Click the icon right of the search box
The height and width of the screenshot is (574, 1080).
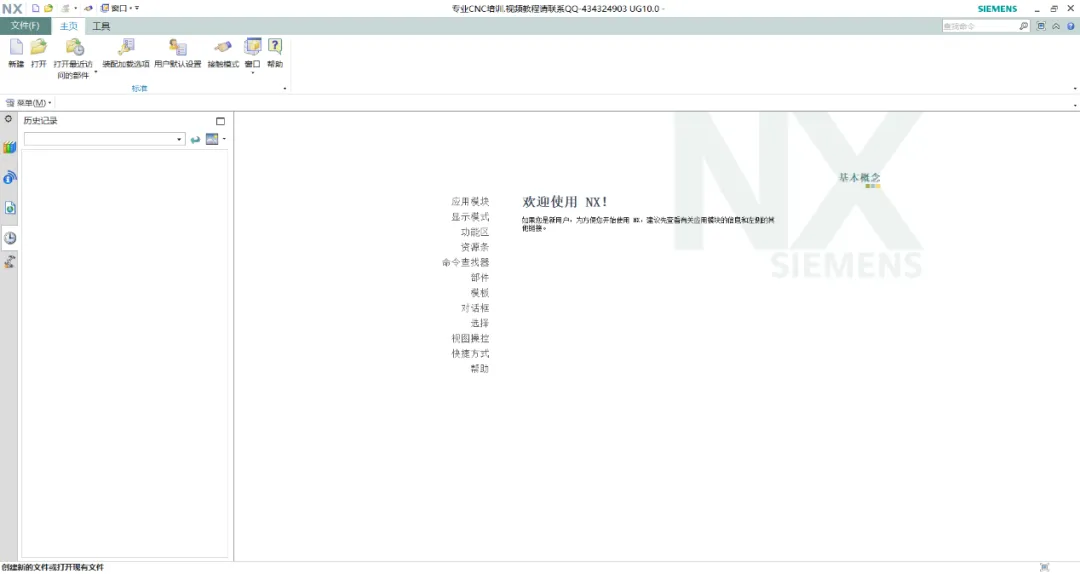pyautogui.click(x=1041, y=26)
